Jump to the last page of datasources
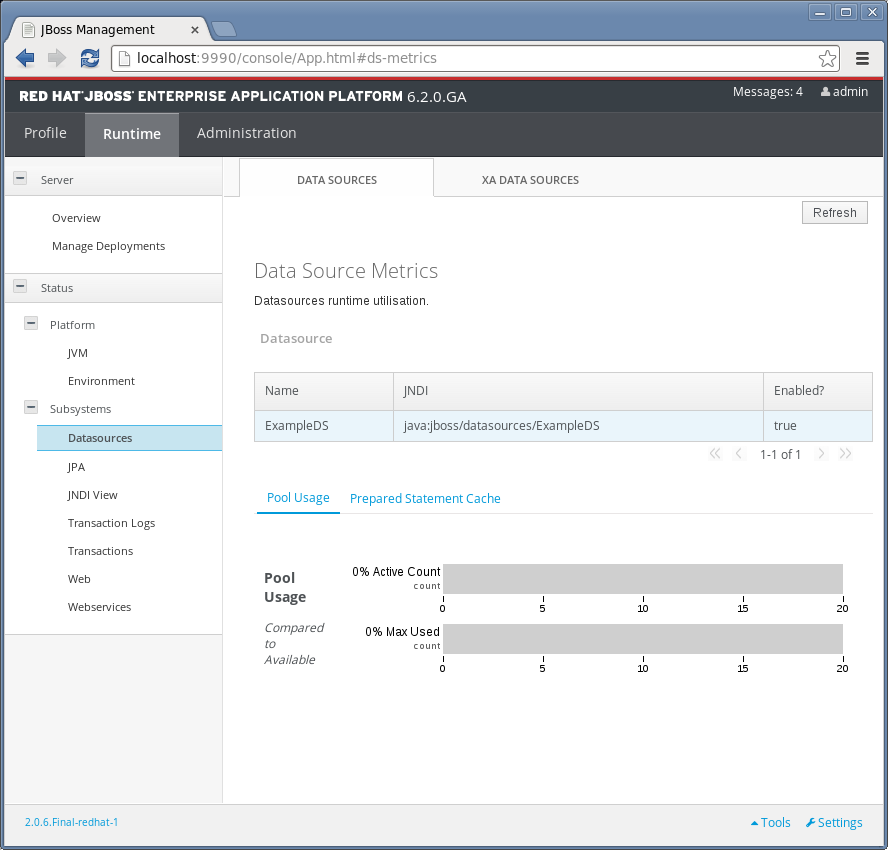888x850 pixels. [x=846, y=454]
